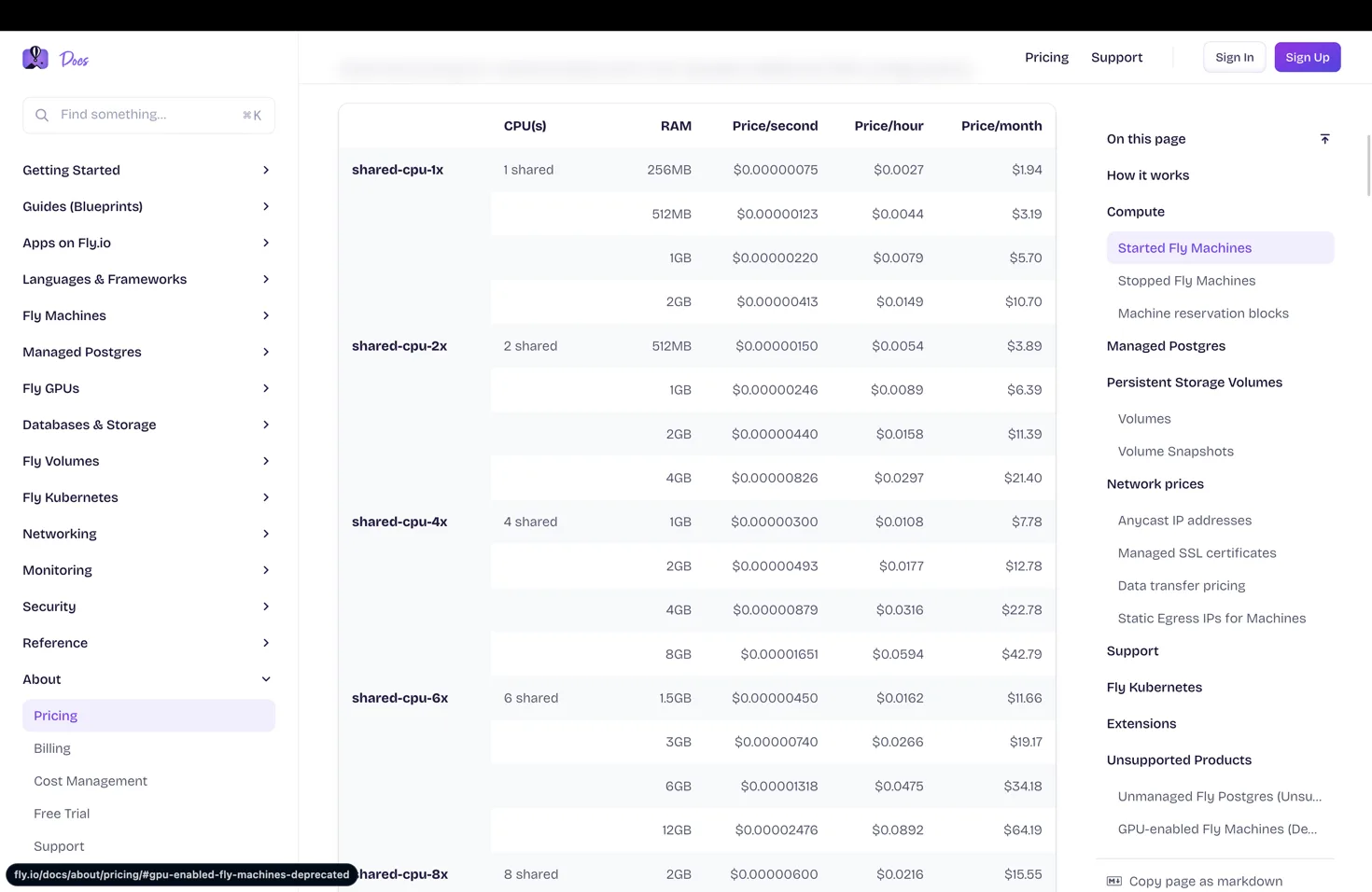The width and height of the screenshot is (1372, 892).
Task: Click the page vertical scrollbar
Action: [x=1368, y=166]
